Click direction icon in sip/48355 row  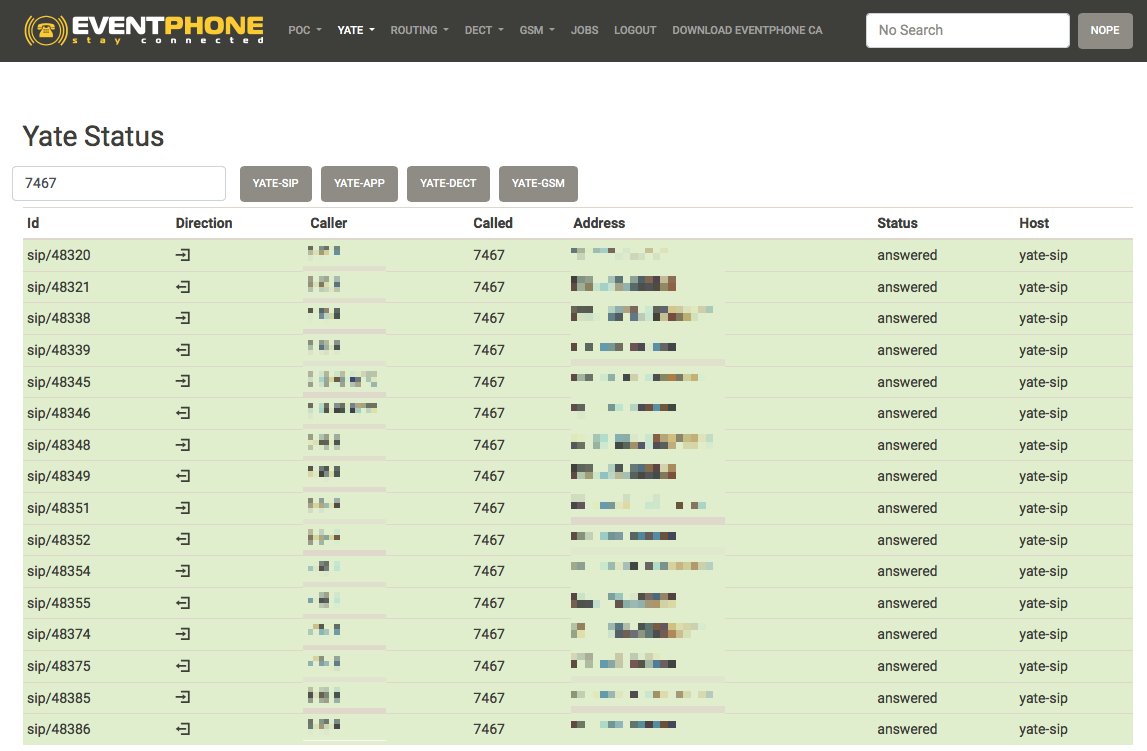[183, 603]
